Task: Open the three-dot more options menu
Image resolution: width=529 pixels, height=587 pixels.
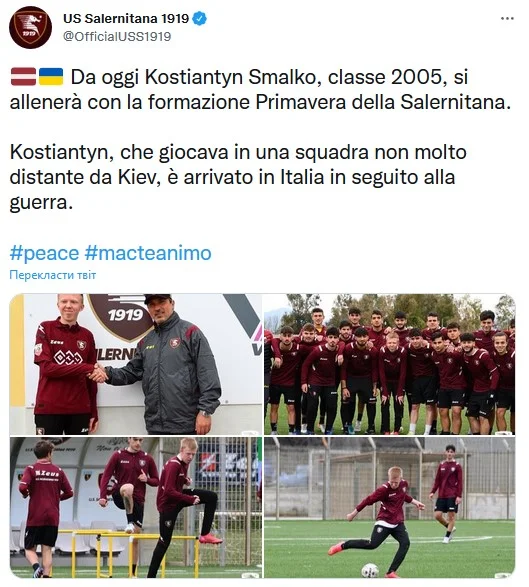Action: pos(507,18)
